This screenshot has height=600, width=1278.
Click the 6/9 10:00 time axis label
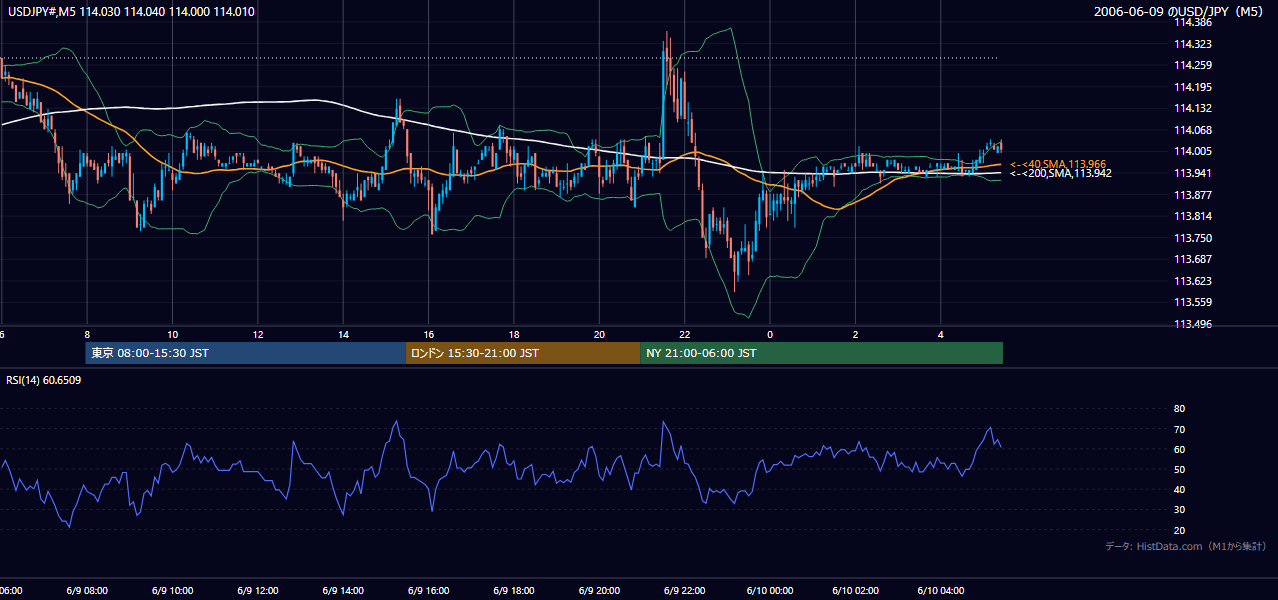click(x=172, y=591)
